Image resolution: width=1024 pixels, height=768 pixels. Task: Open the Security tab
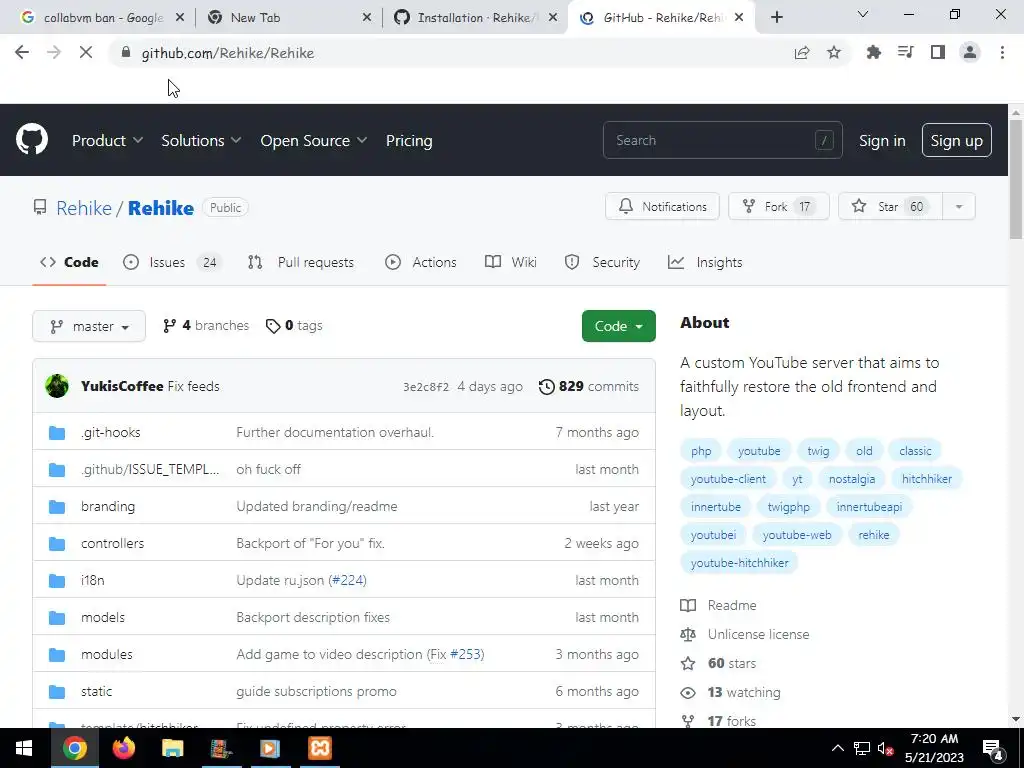click(602, 262)
